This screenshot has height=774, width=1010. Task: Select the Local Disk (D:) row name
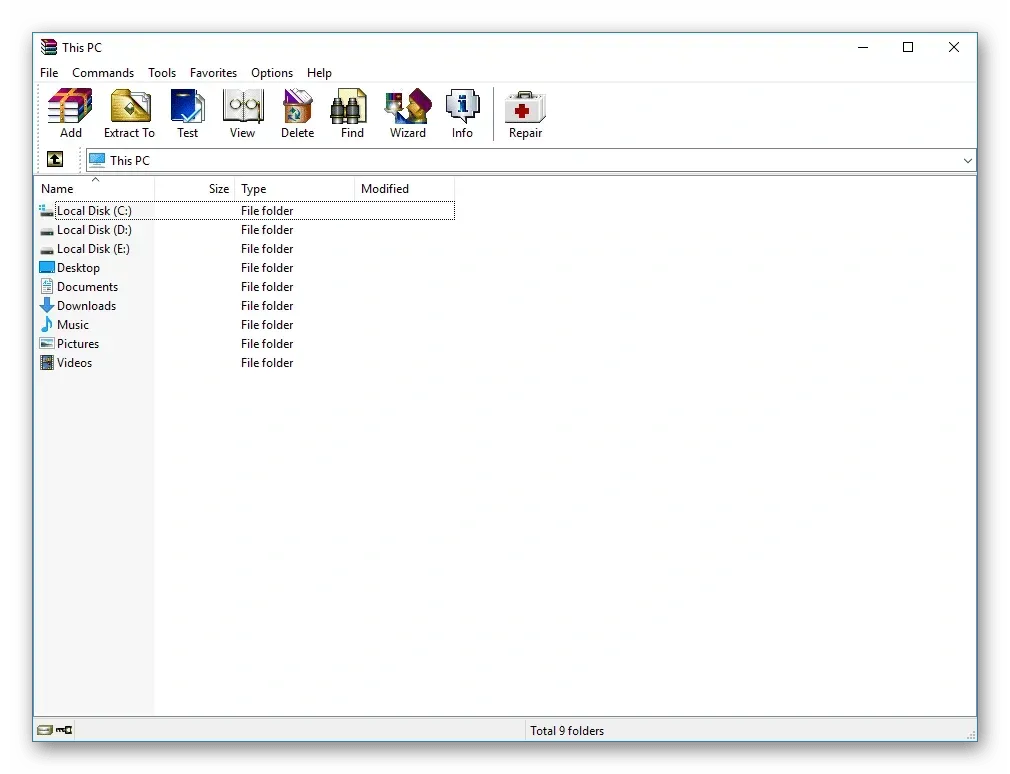coord(94,230)
